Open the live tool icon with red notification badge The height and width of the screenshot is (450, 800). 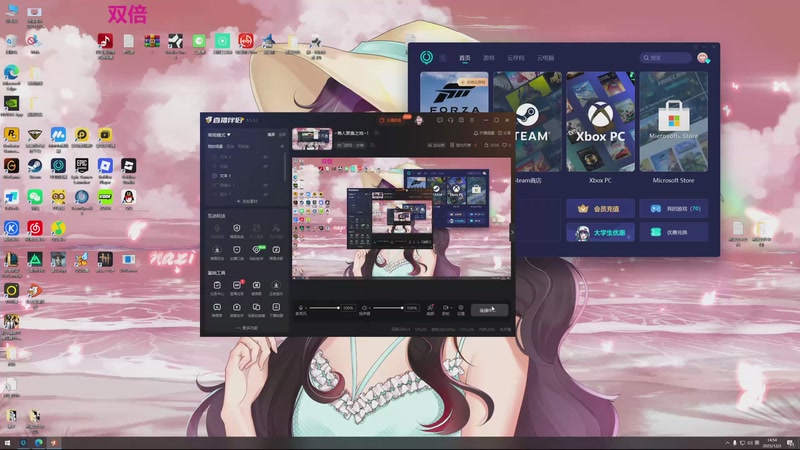tap(237, 286)
